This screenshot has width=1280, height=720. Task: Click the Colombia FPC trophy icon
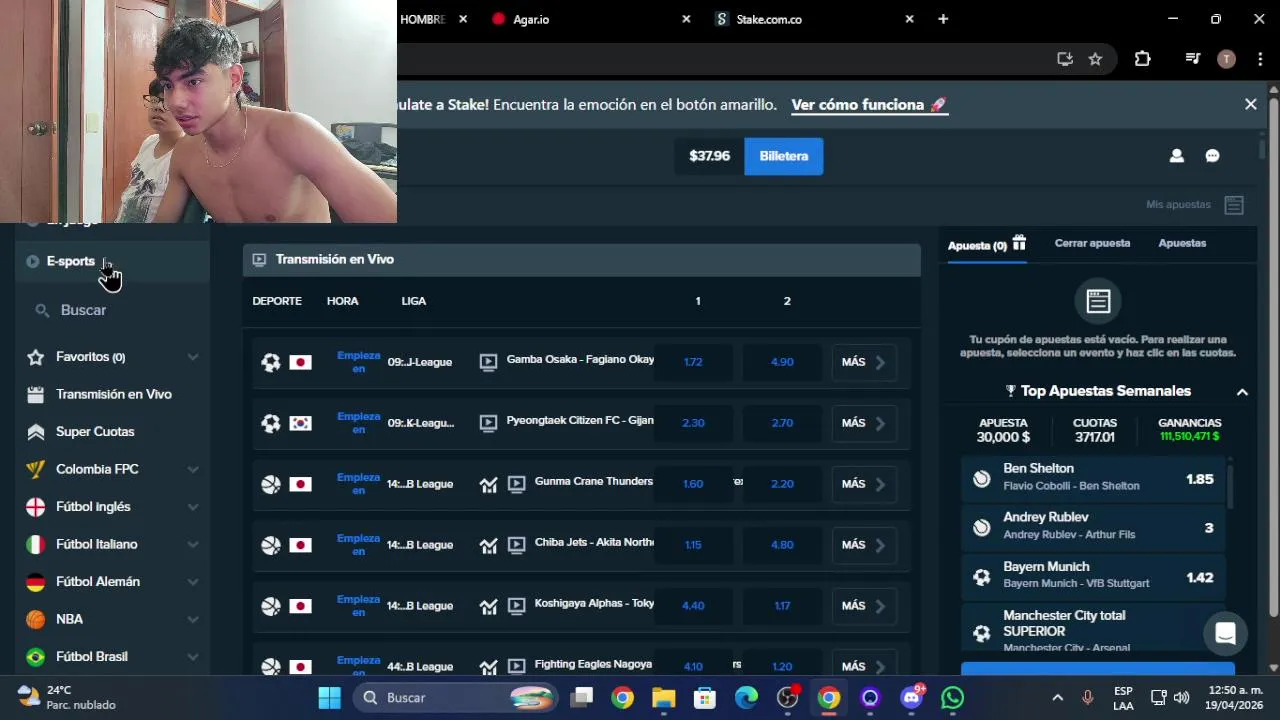pyautogui.click(x=36, y=469)
